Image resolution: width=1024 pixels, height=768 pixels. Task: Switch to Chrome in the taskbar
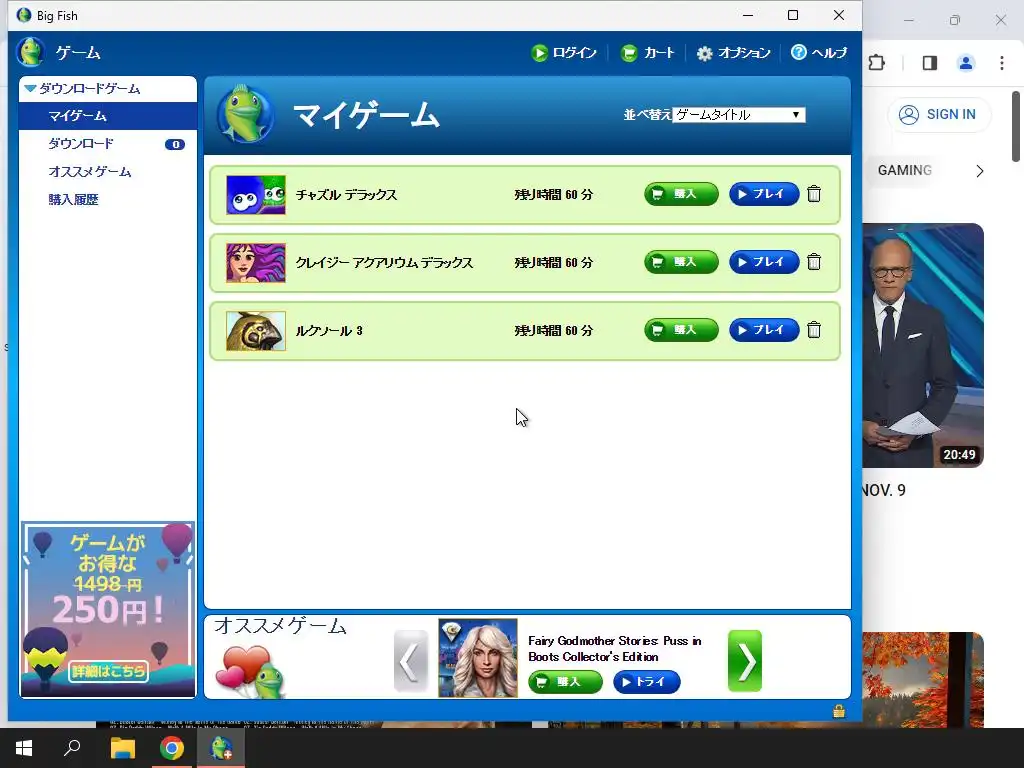coord(172,748)
